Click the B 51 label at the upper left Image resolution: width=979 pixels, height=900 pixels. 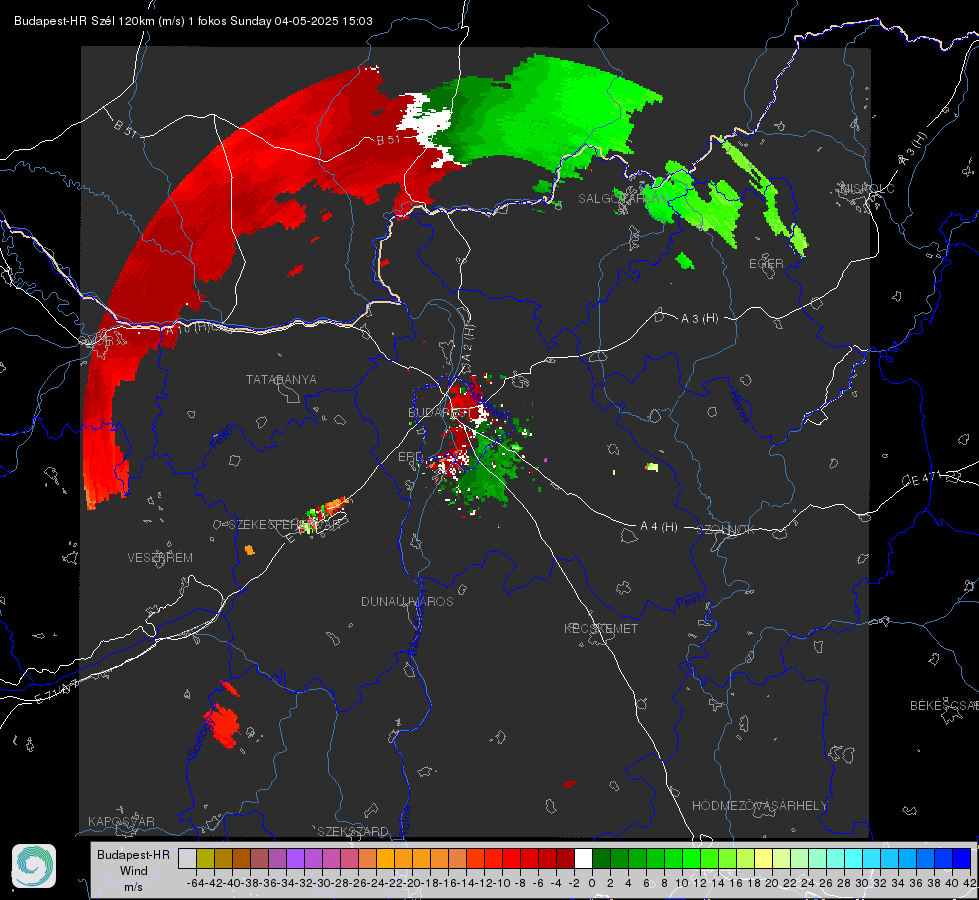pos(125,128)
